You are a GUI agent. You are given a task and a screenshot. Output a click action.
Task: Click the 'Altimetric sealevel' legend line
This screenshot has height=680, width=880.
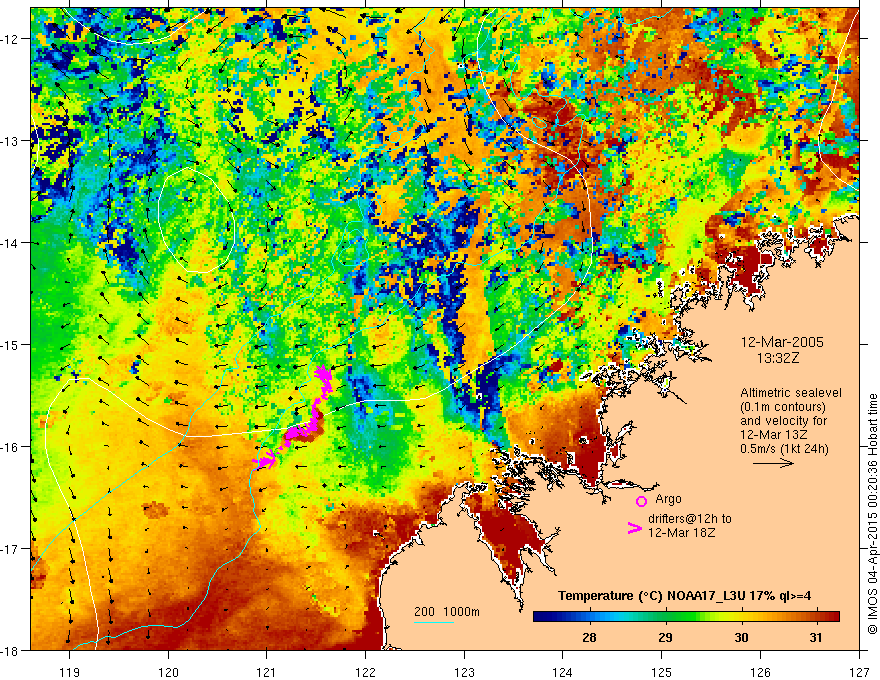(791, 393)
